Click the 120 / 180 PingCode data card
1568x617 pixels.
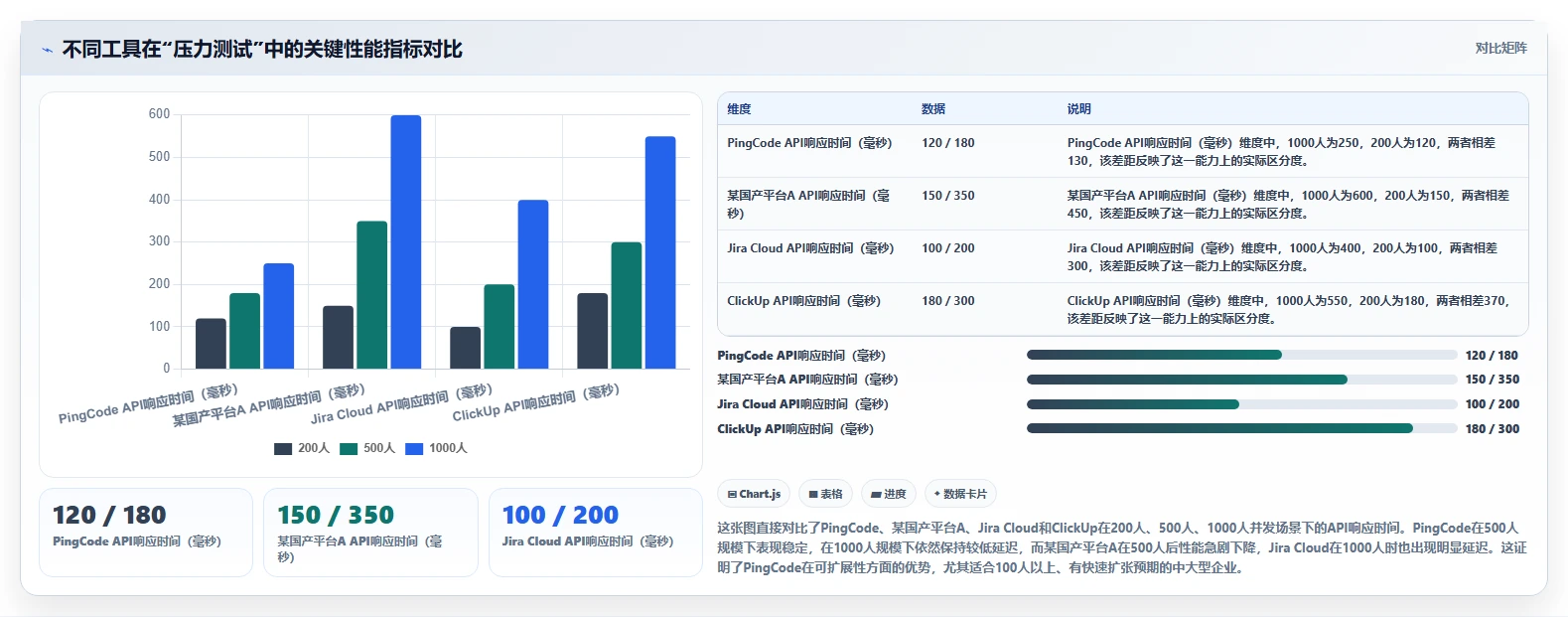click(146, 533)
